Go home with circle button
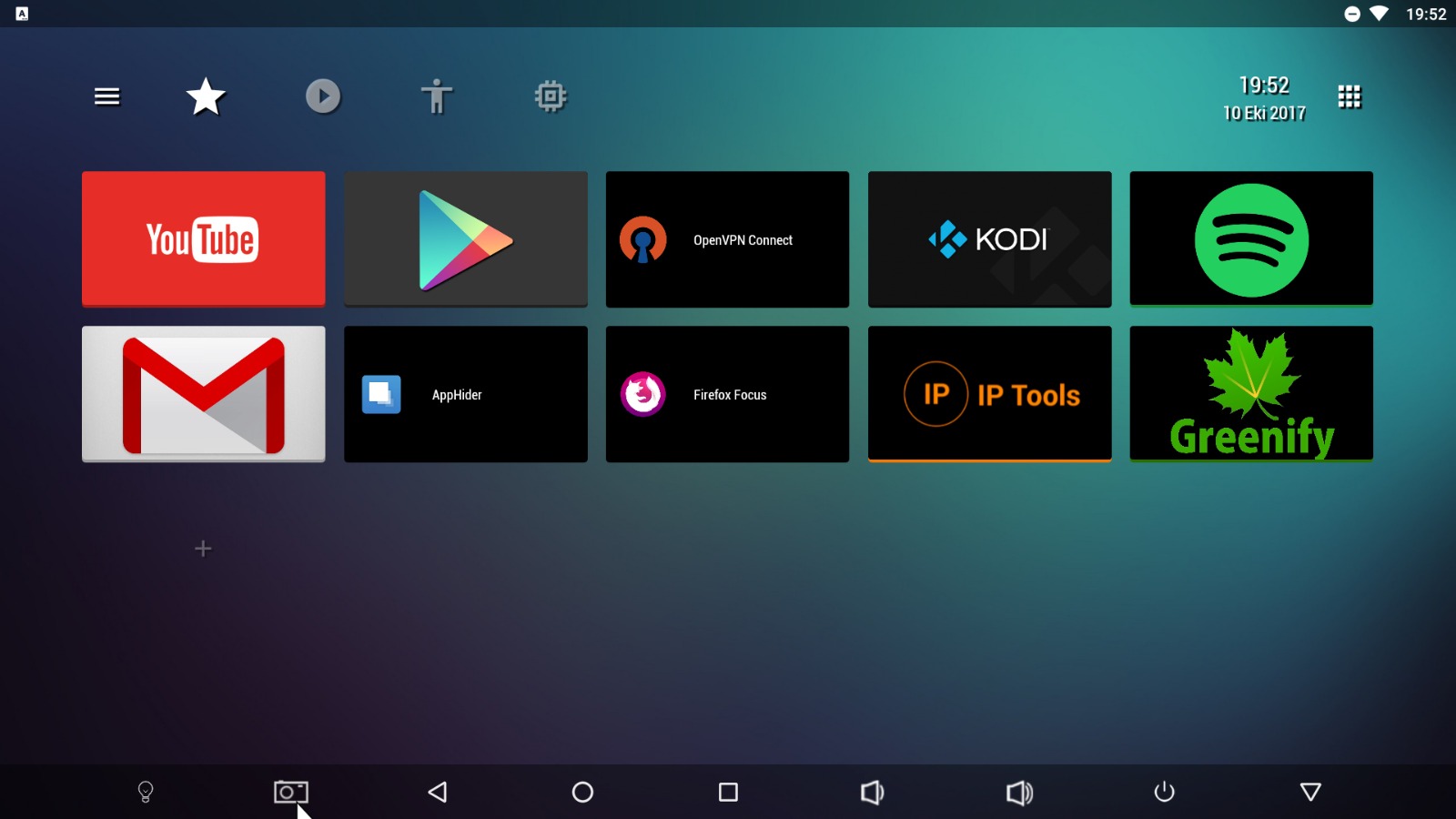Image resolution: width=1456 pixels, height=819 pixels. pos(582,792)
